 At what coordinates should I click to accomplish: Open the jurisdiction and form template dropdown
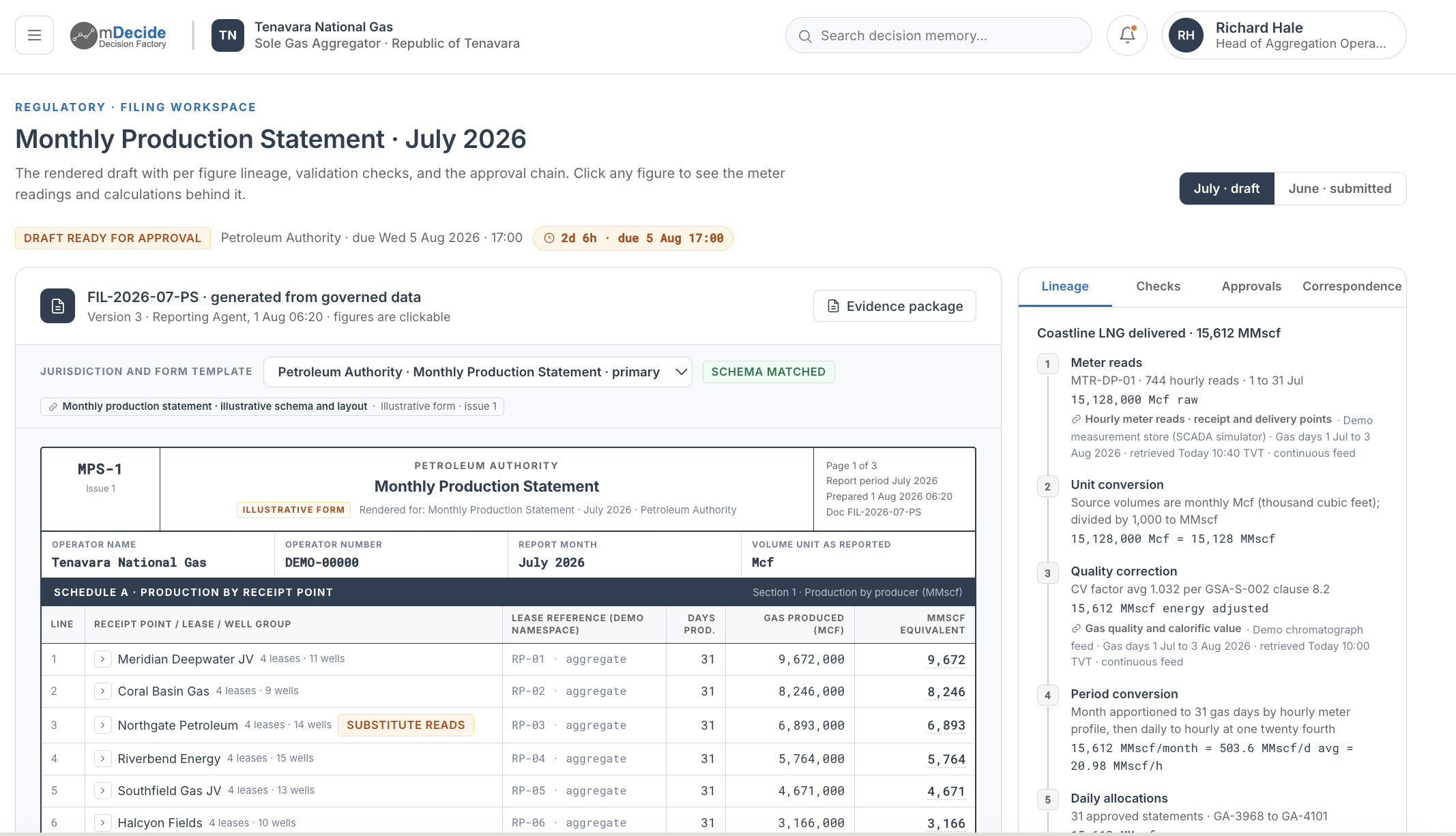click(478, 372)
